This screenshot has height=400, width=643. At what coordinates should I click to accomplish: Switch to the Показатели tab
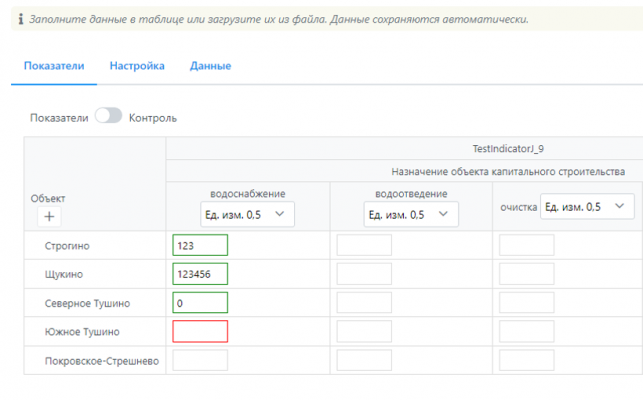pos(54,66)
